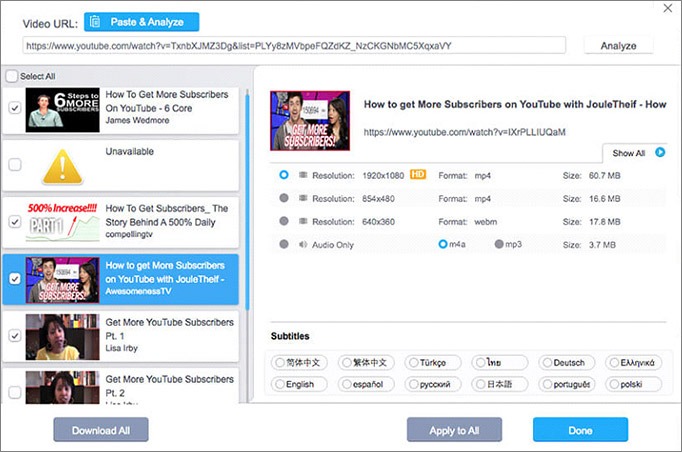Viewport: 682px width, 452px height.
Task: Choose mp3 as audio-only format
Action: [x=499, y=244]
